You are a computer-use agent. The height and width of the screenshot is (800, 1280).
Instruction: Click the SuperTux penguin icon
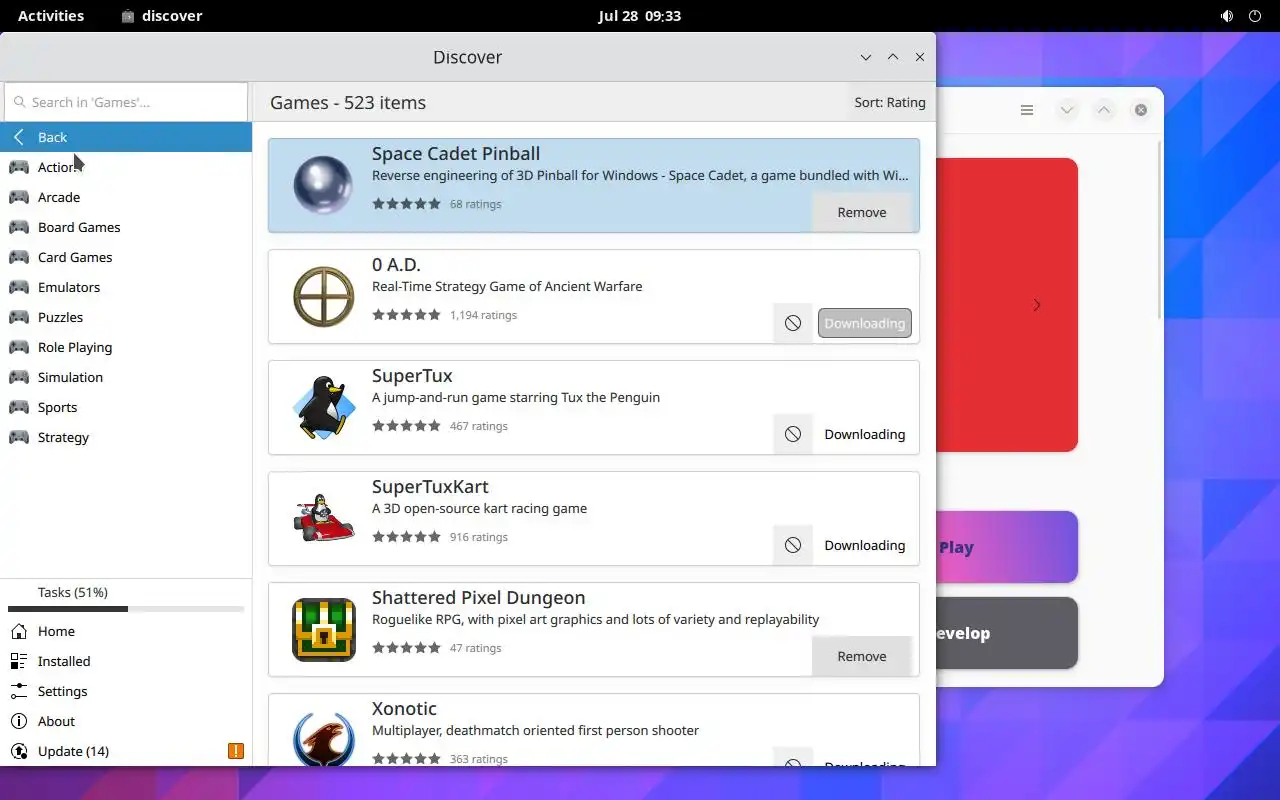323,407
